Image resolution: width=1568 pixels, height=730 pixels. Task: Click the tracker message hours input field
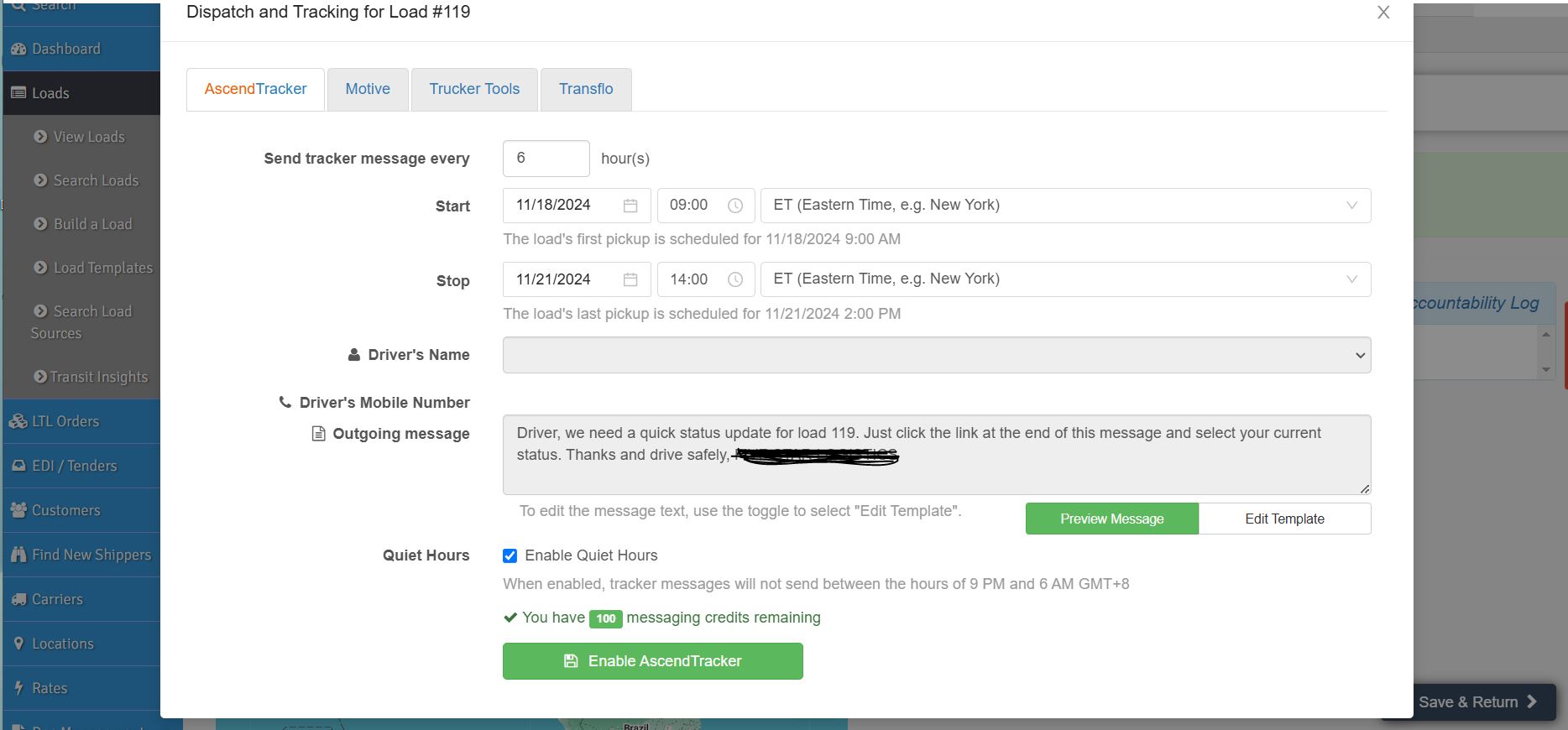pos(546,159)
